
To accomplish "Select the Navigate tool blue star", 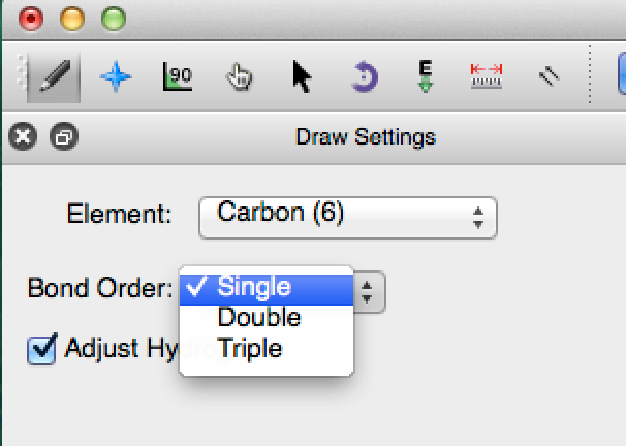I will pos(116,77).
